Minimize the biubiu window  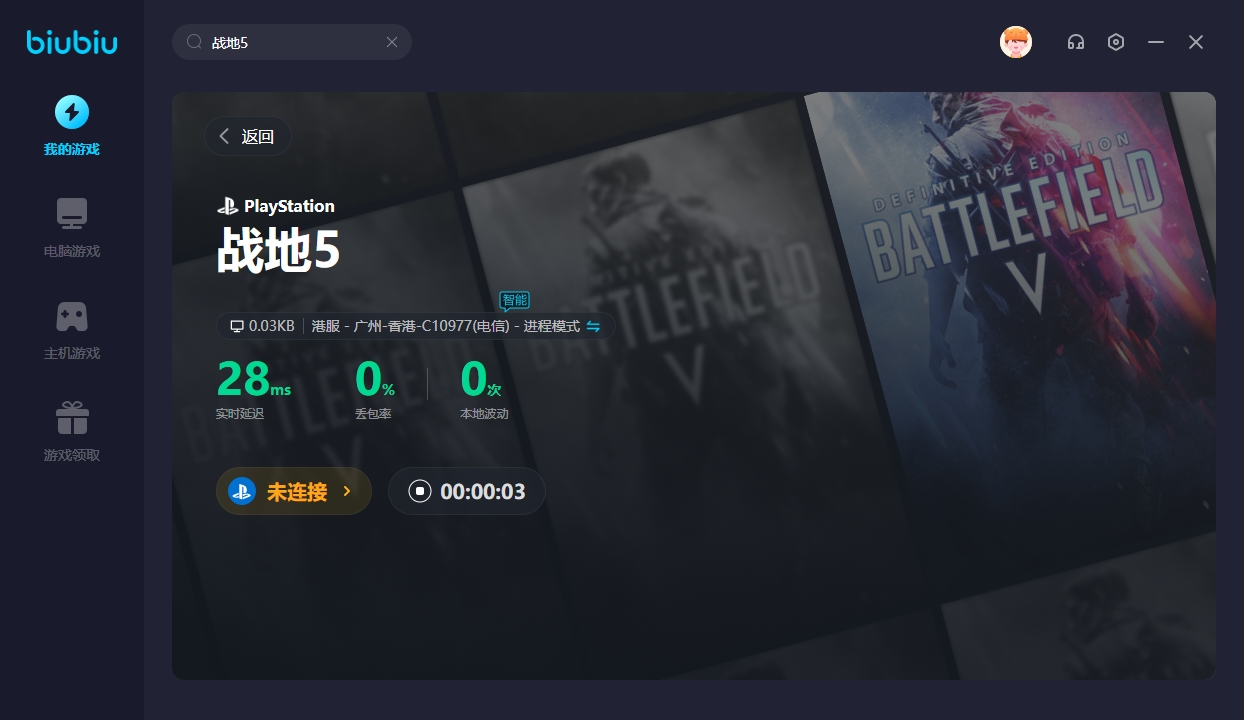(1156, 42)
